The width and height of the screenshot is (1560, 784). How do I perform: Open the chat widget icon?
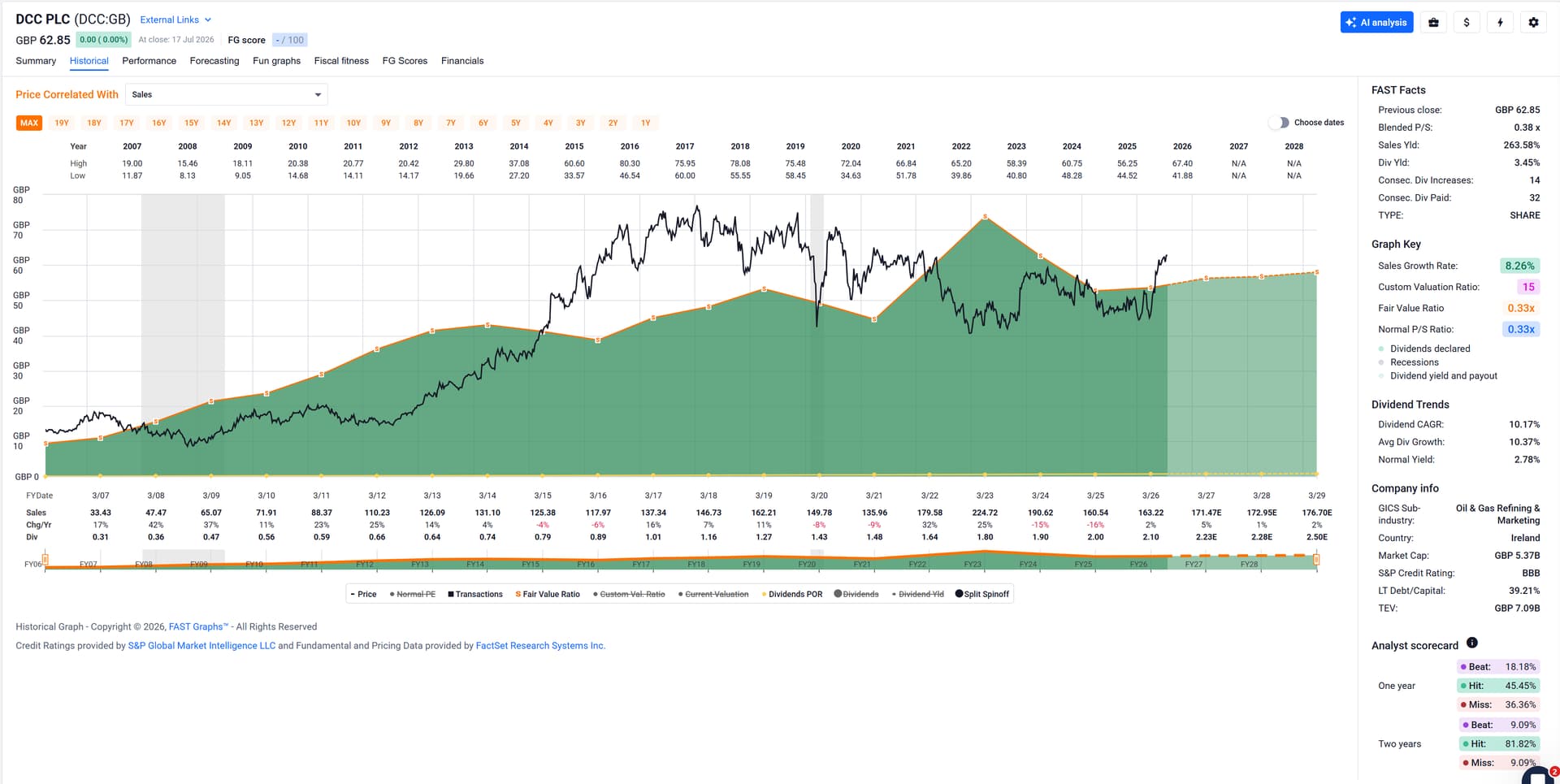point(1538,777)
